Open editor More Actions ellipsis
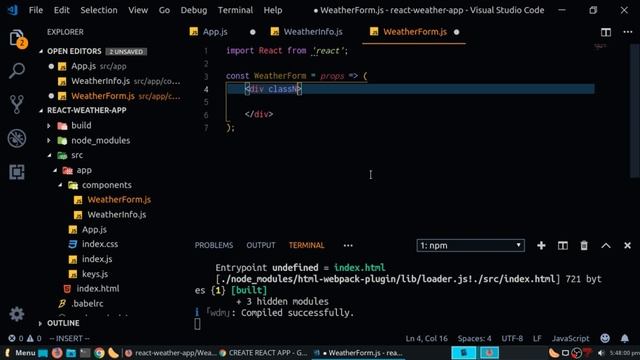The height and width of the screenshot is (360, 640). [x=627, y=32]
